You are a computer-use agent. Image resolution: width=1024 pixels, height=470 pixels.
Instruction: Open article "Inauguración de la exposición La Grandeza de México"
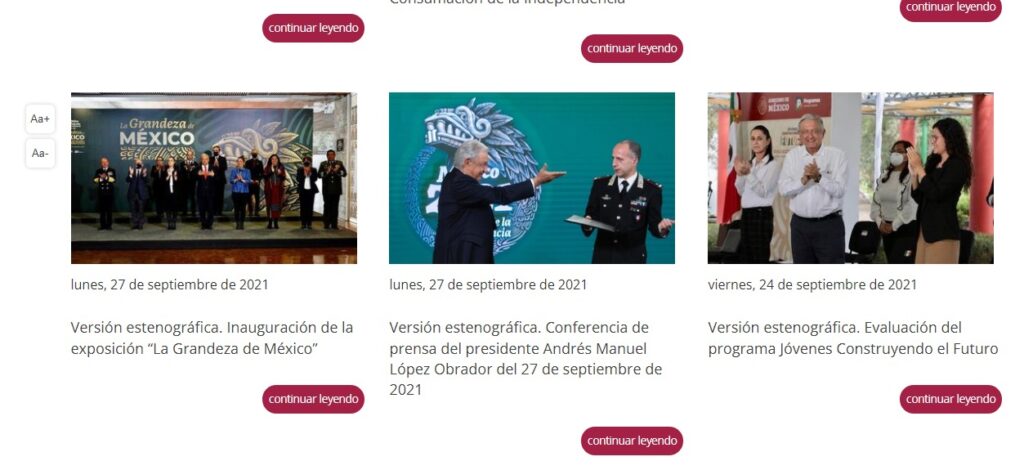tap(212, 337)
